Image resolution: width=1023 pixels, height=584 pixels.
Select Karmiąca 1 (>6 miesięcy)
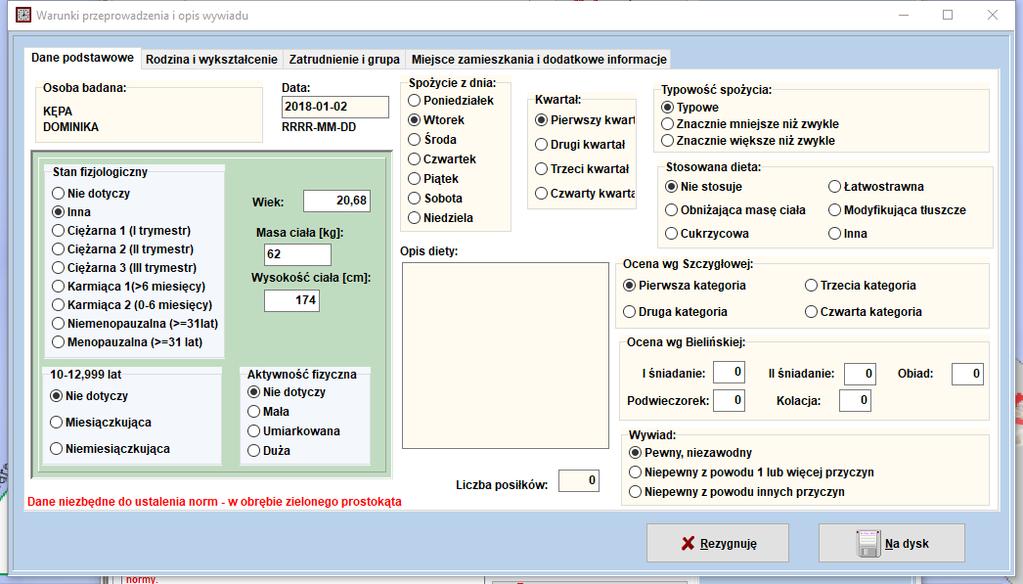point(129,286)
